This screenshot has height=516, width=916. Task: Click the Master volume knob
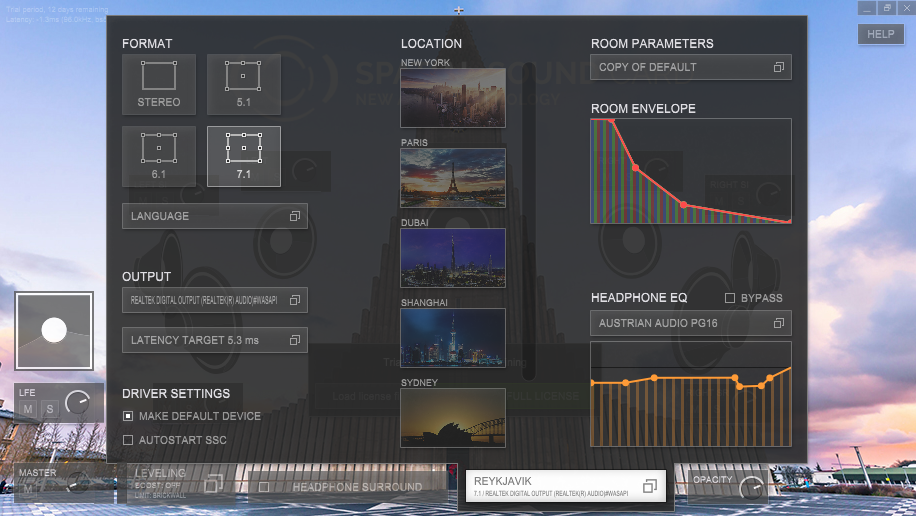pyautogui.click(x=77, y=487)
